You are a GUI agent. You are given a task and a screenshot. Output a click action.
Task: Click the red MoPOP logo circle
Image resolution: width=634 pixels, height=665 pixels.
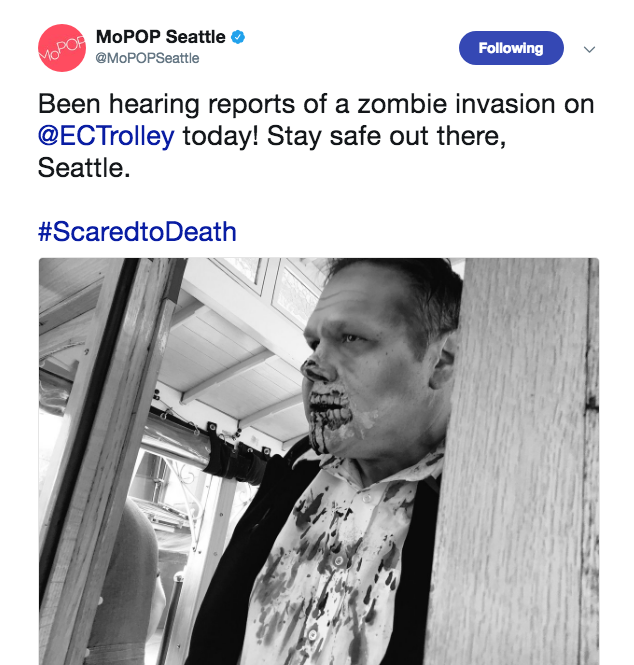[x=62, y=48]
